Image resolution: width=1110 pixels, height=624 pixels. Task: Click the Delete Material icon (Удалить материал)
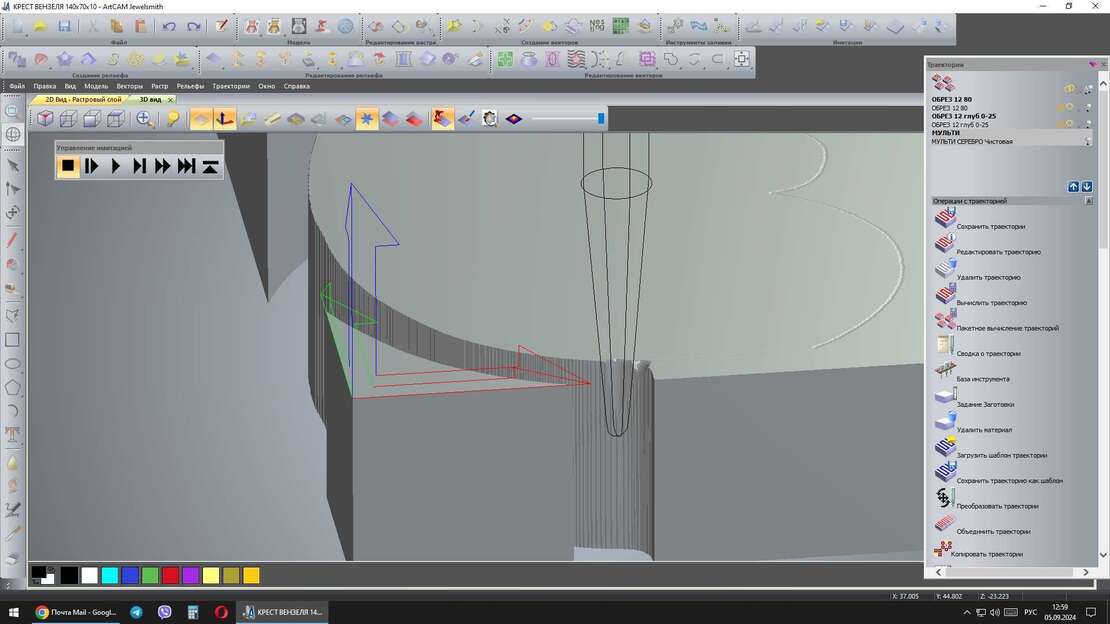click(945, 421)
